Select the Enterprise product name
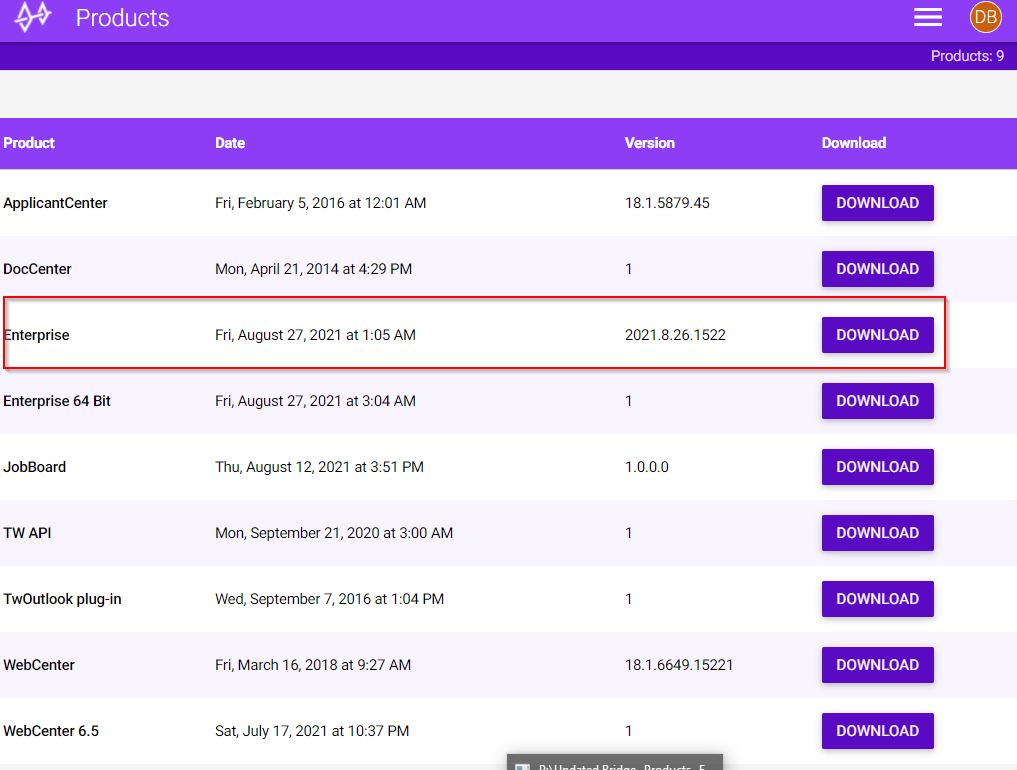The width and height of the screenshot is (1017, 770). pos(36,335)
